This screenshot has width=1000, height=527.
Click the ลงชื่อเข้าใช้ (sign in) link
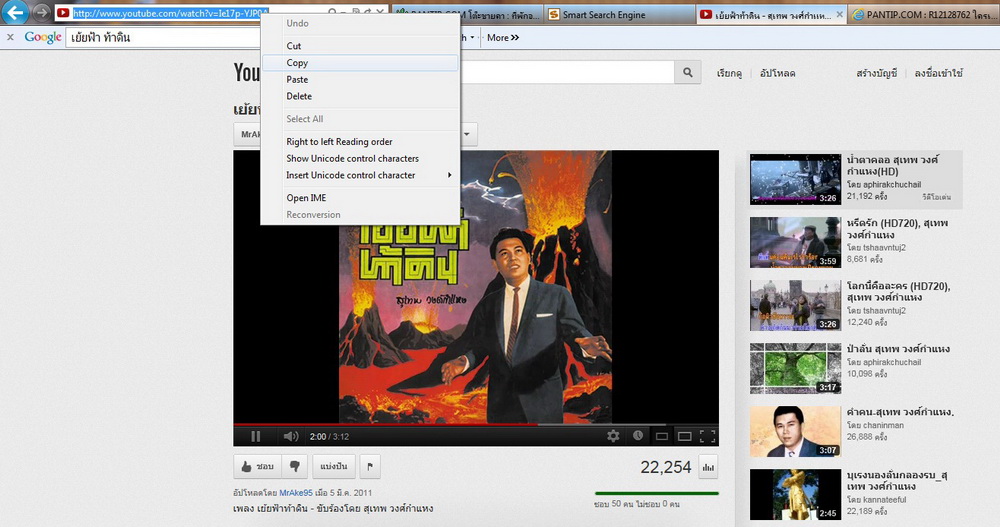tap(939, 73)
